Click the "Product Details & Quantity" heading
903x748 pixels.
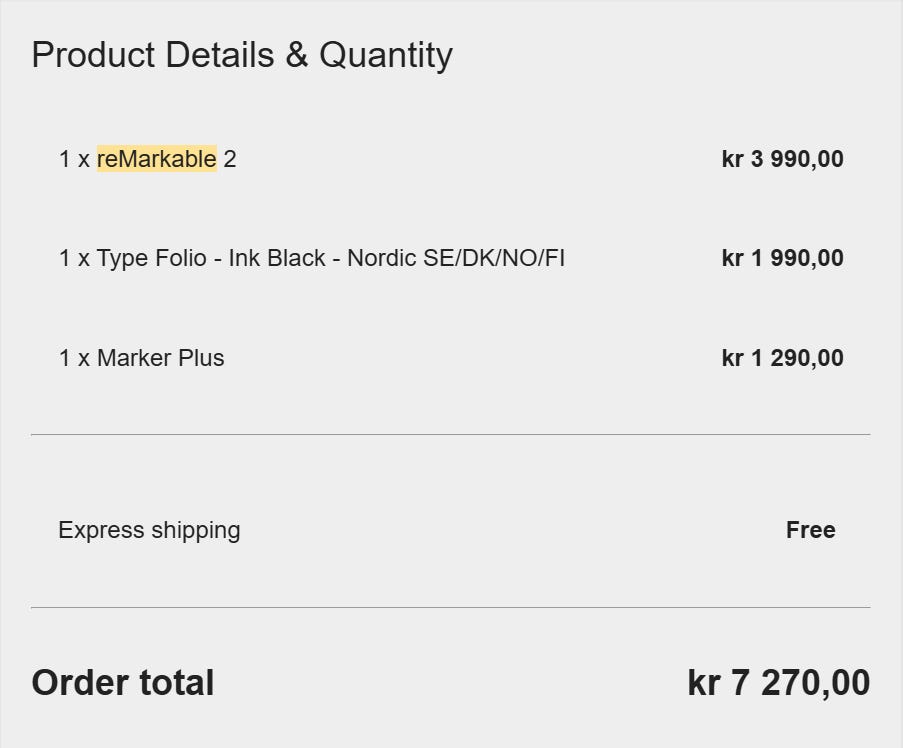click(x=241, y=55)
